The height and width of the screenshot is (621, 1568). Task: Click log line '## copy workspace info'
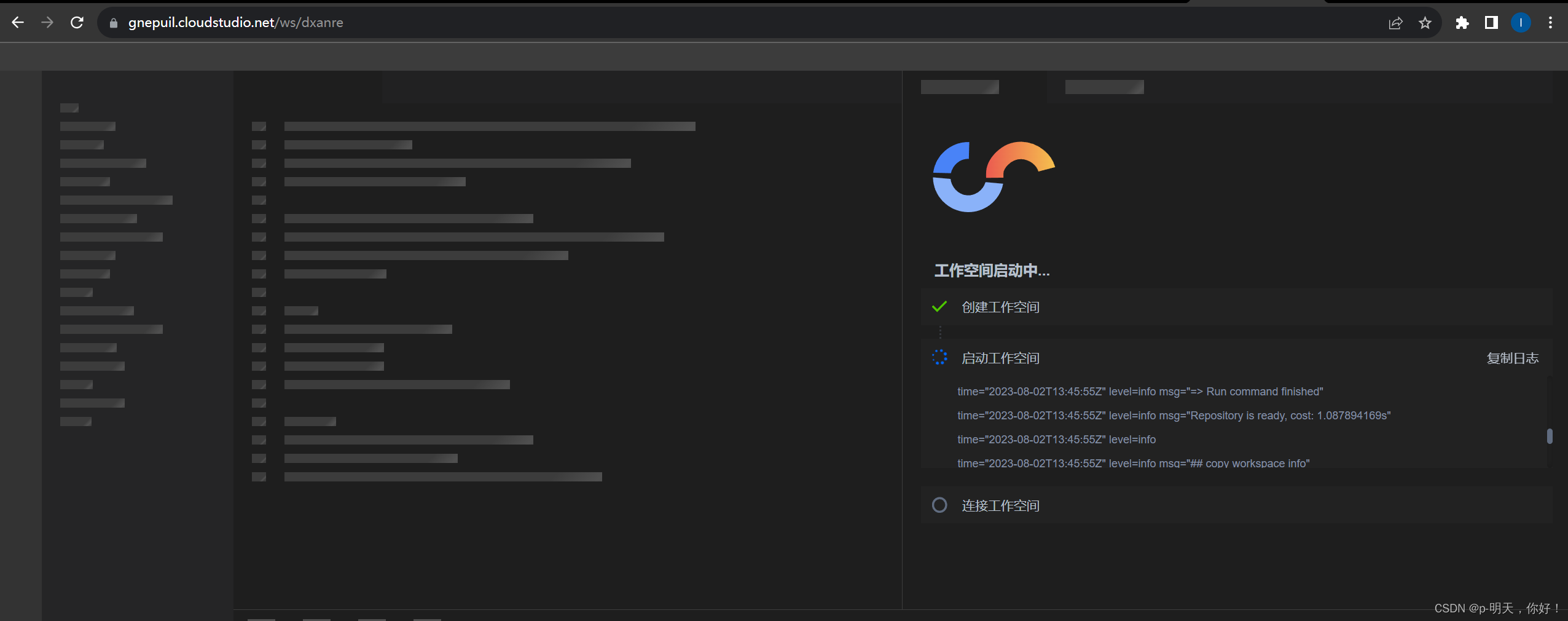(x=1134, y=463)
